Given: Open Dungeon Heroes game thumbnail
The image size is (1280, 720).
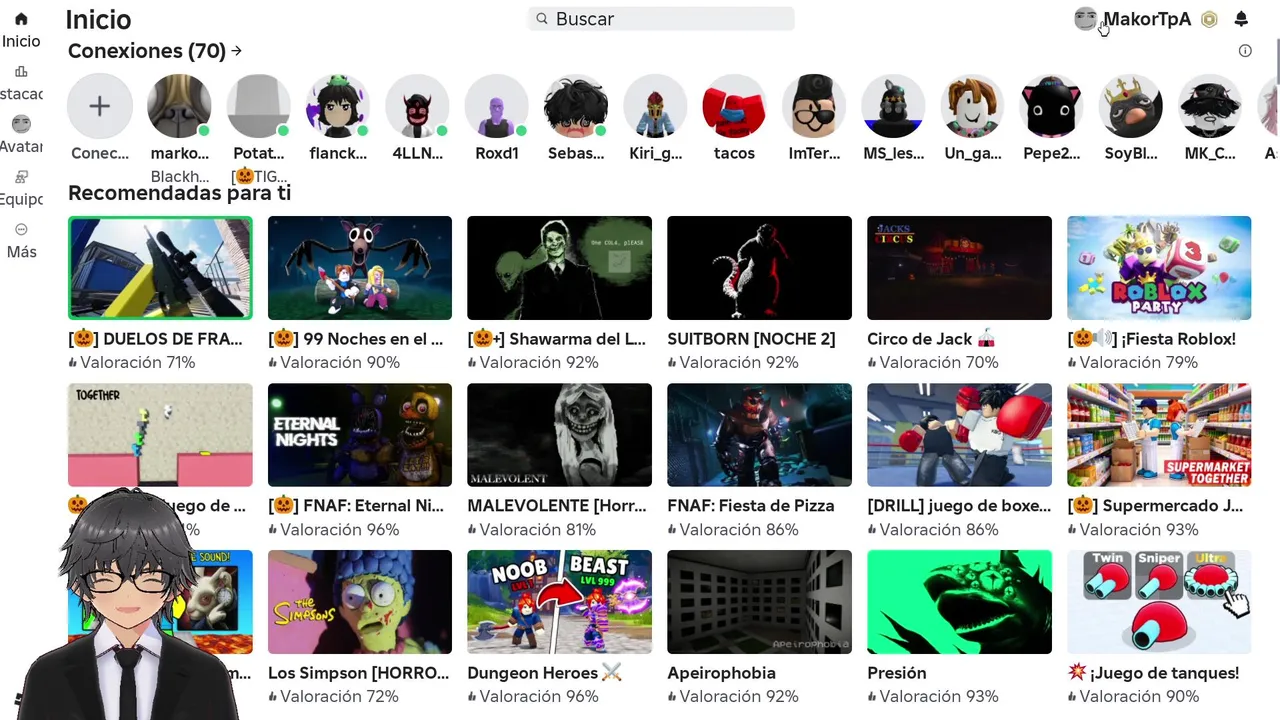Looking at the screenshot, I should 560,602.
